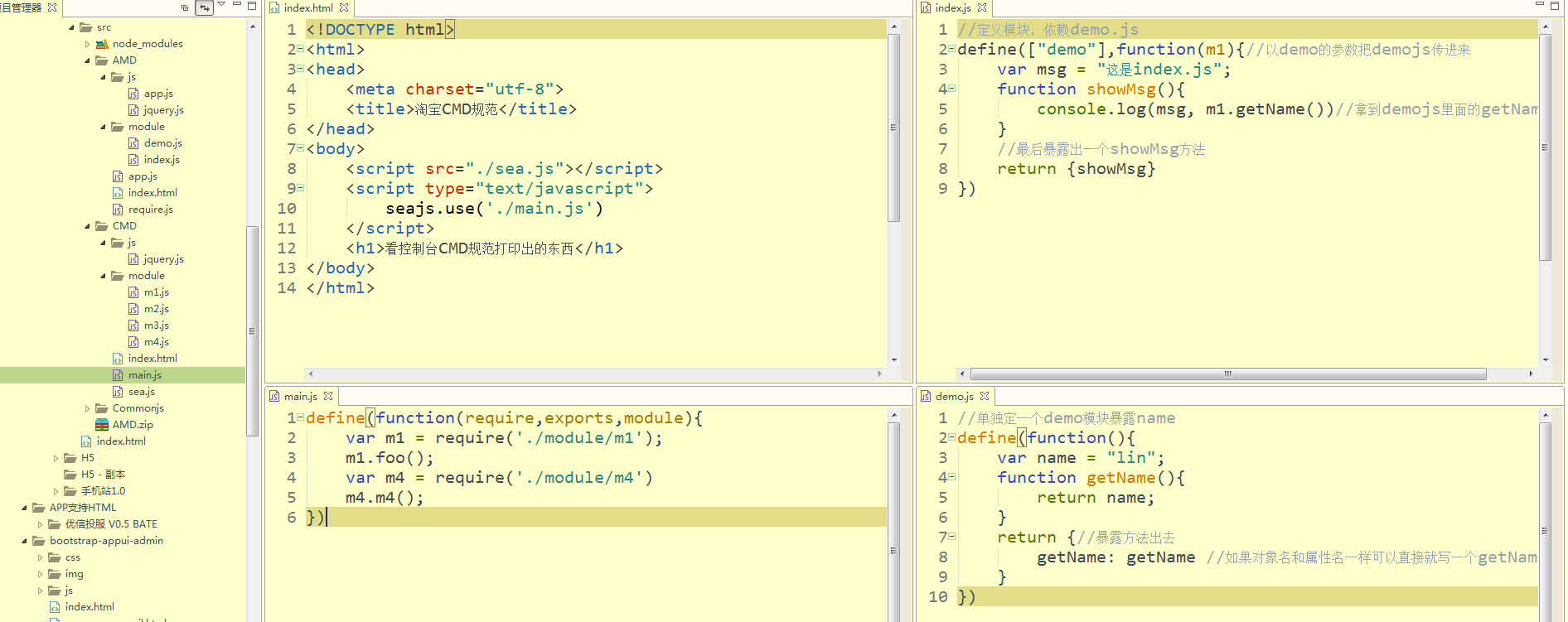
Task: Minimize the index.js editor pane
Action: 1540,5
